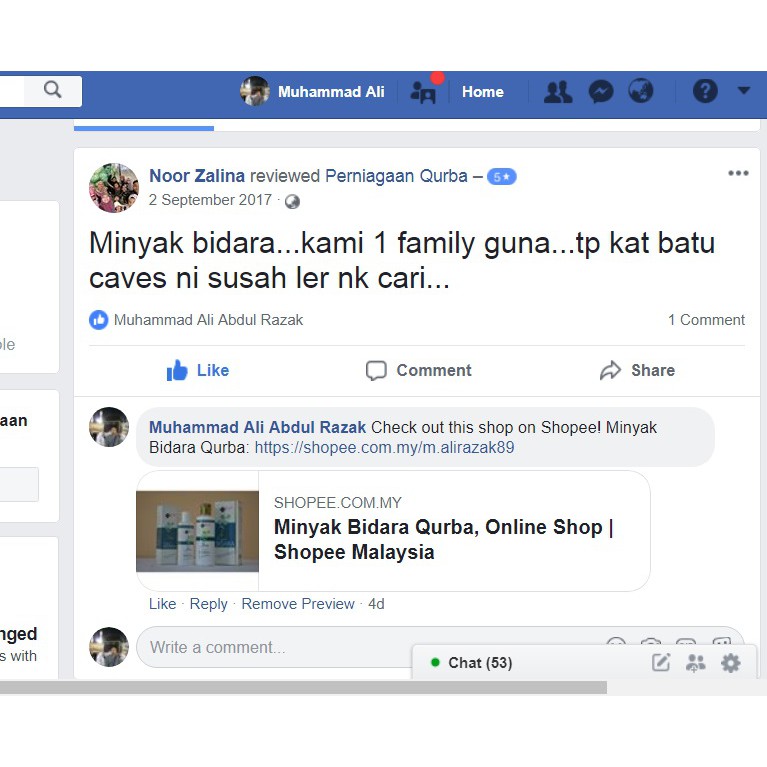Open the friends finder icon with red badge
767x767 pixels.
pos(424,92)
